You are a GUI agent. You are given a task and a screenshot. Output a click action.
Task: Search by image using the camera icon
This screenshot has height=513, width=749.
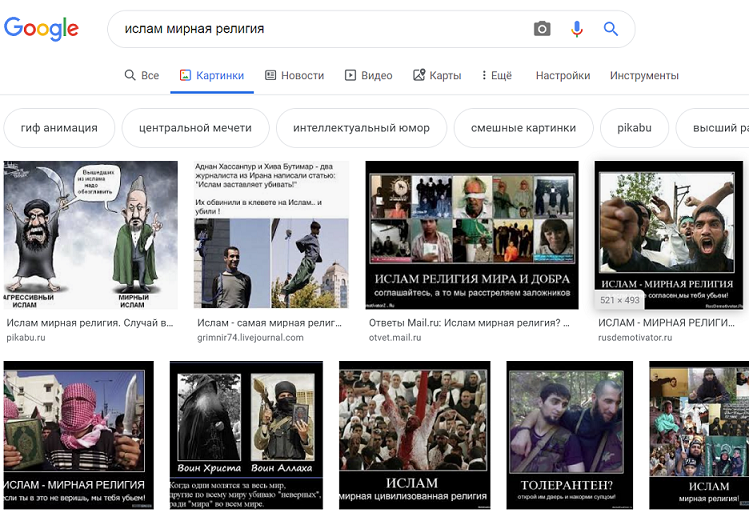(x=542, y=29)
